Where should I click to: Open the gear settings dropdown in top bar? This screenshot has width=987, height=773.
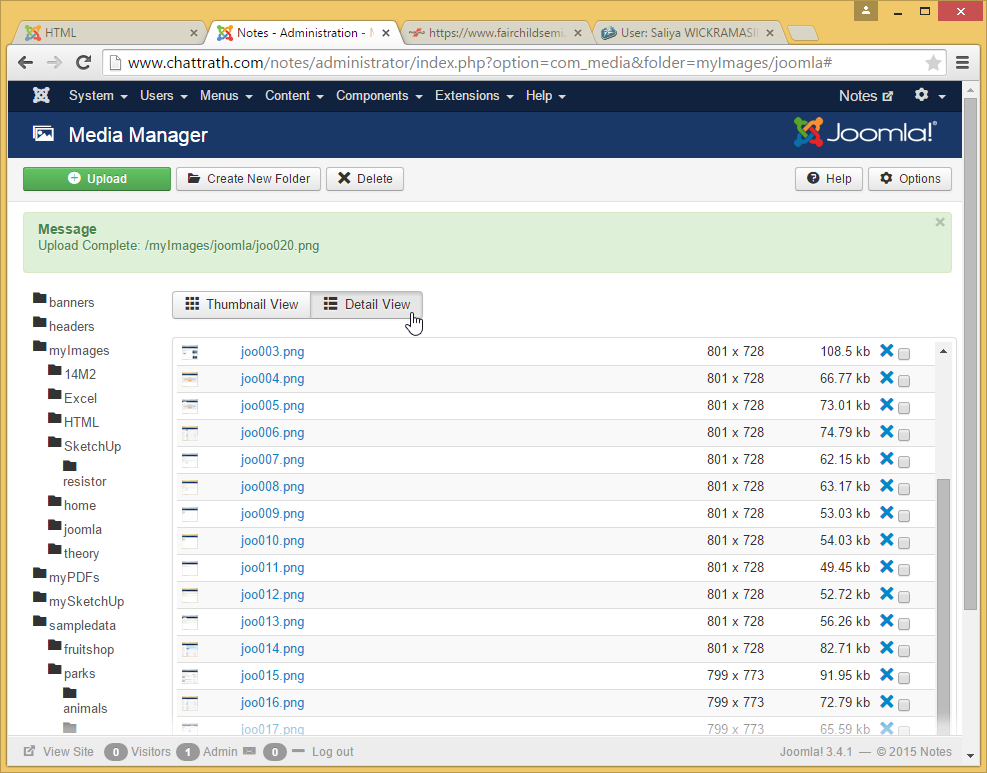(929, 96)
